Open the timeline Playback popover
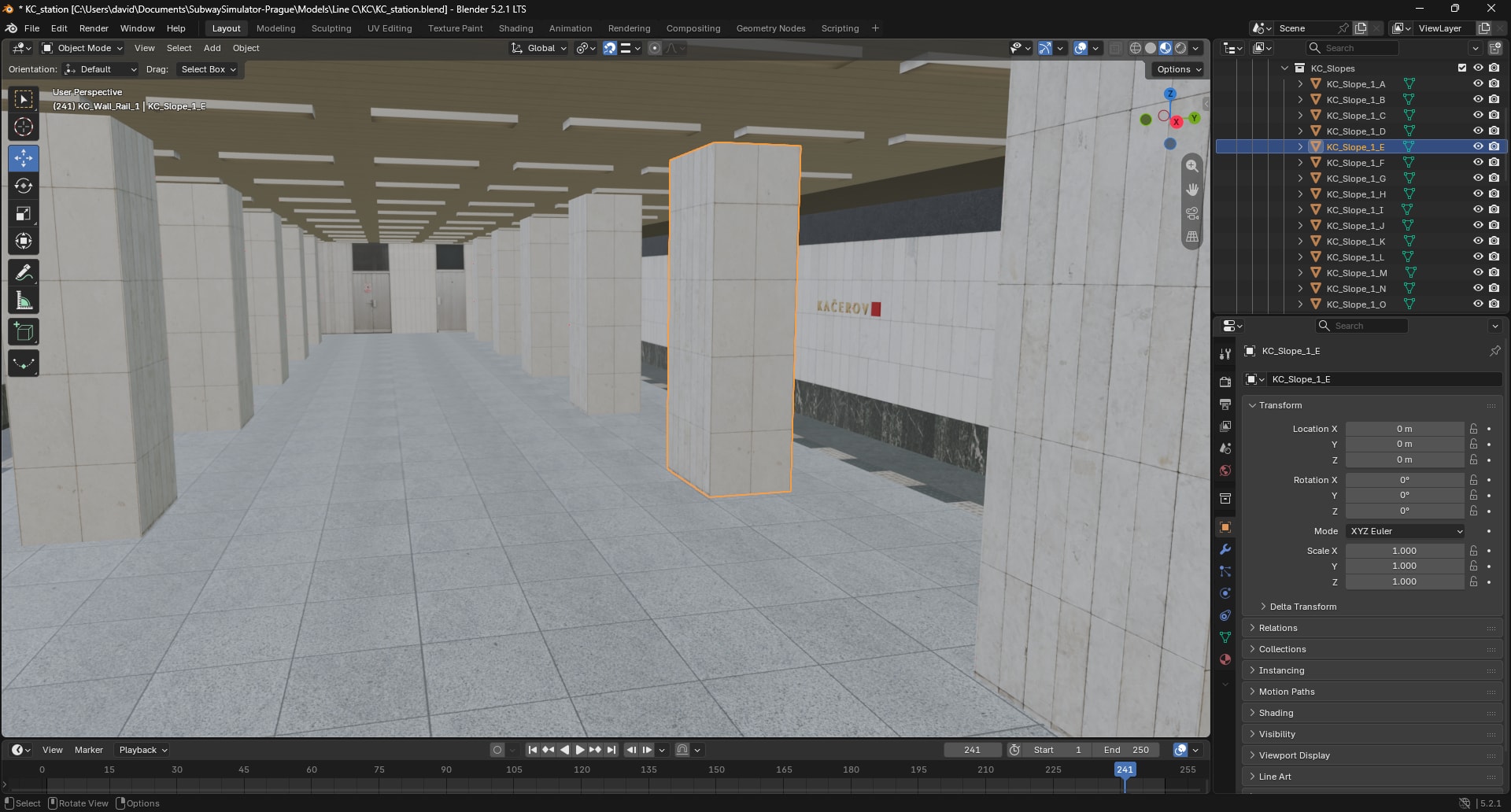 pyautogui.click(x=142, y=750)
